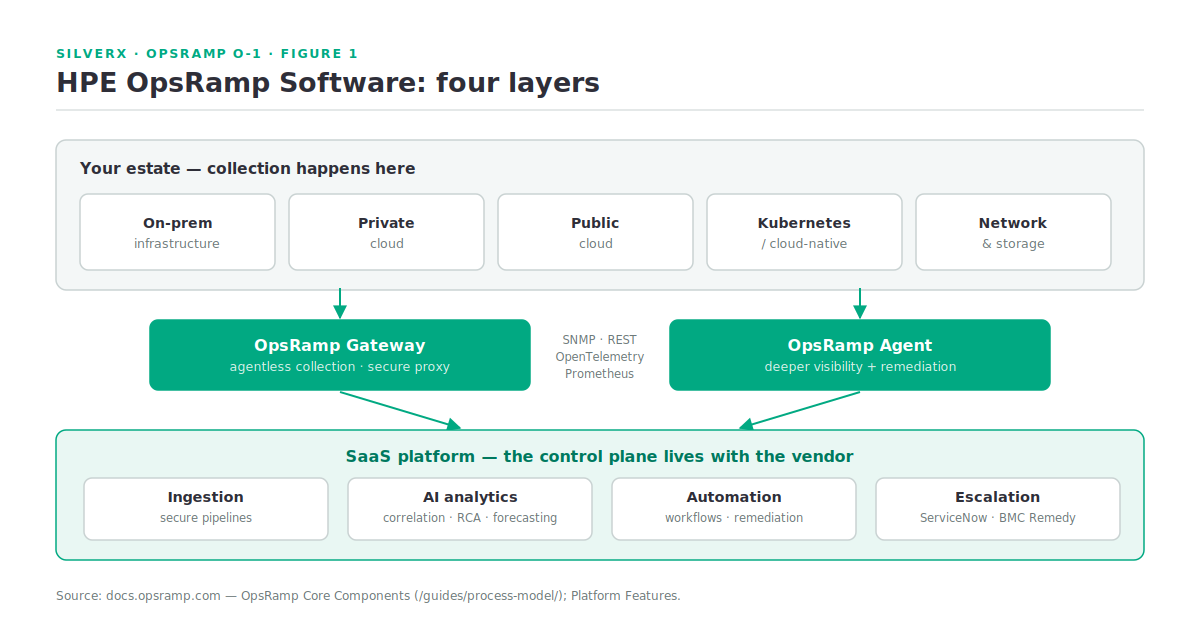This screenshot has width=1200, height=630.
Task: Select the Public cloud card
Action: (x=595, y=232)
